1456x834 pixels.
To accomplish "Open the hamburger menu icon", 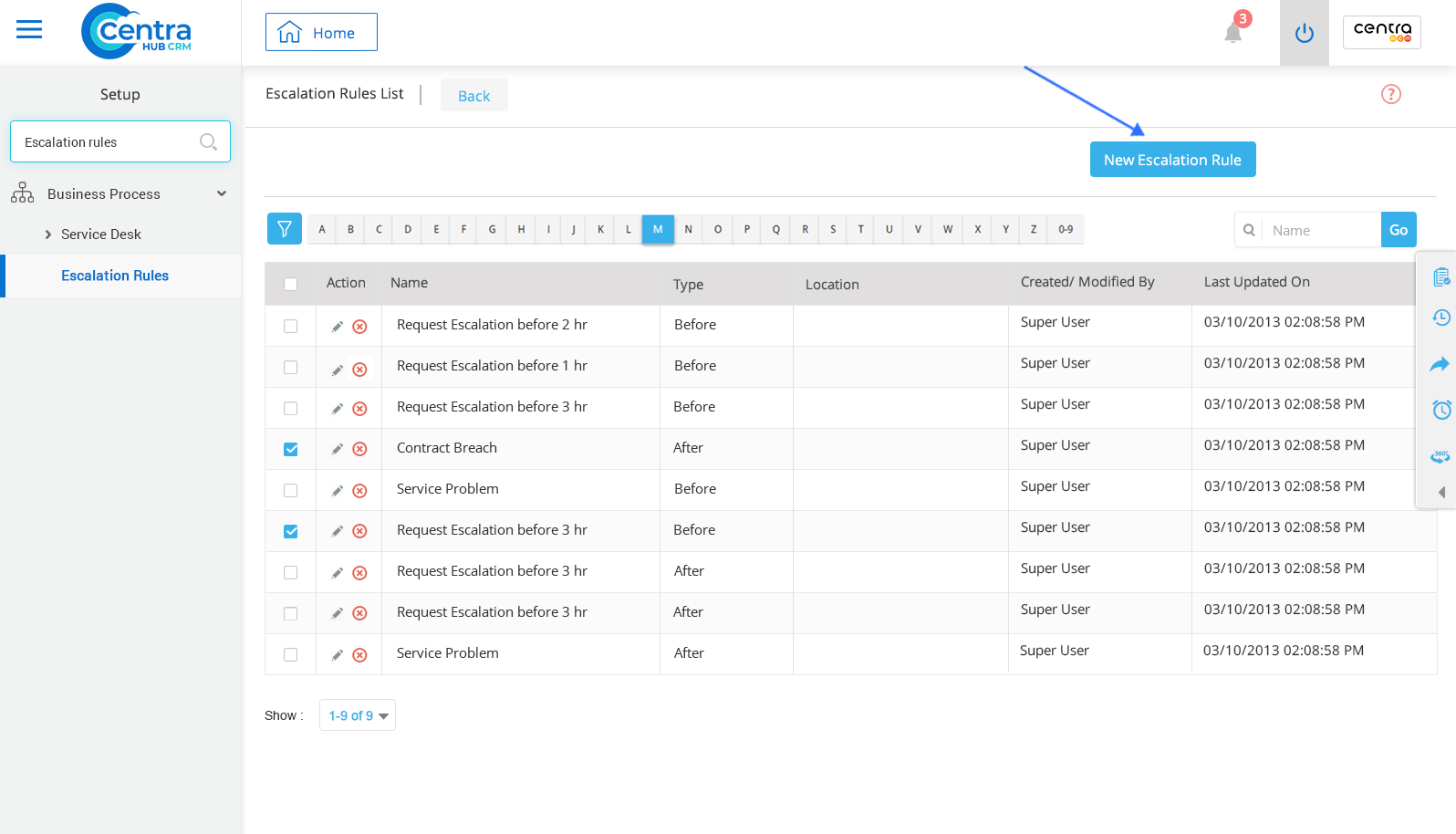I will pos(29,30).
